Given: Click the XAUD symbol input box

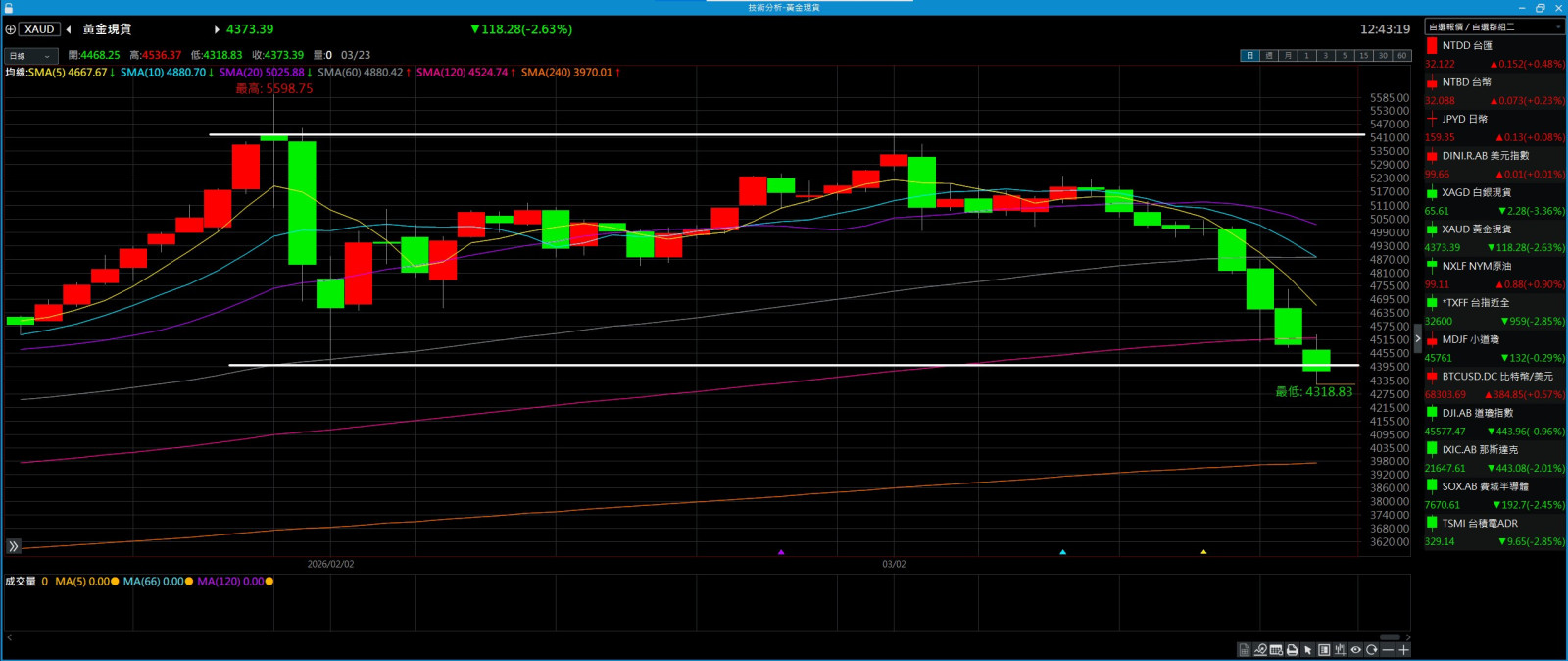Looking at the screenshot, I should coord(40,29).
